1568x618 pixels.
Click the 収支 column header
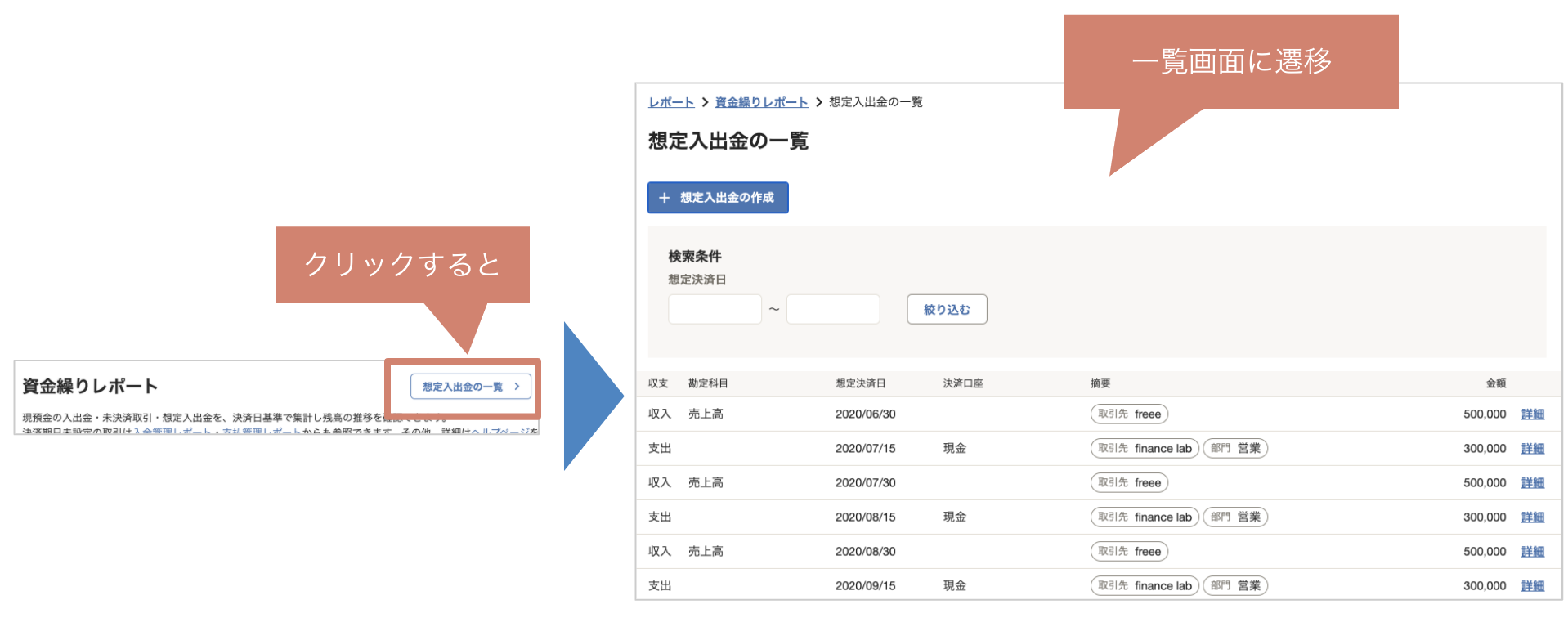click(x=658, y=383)
